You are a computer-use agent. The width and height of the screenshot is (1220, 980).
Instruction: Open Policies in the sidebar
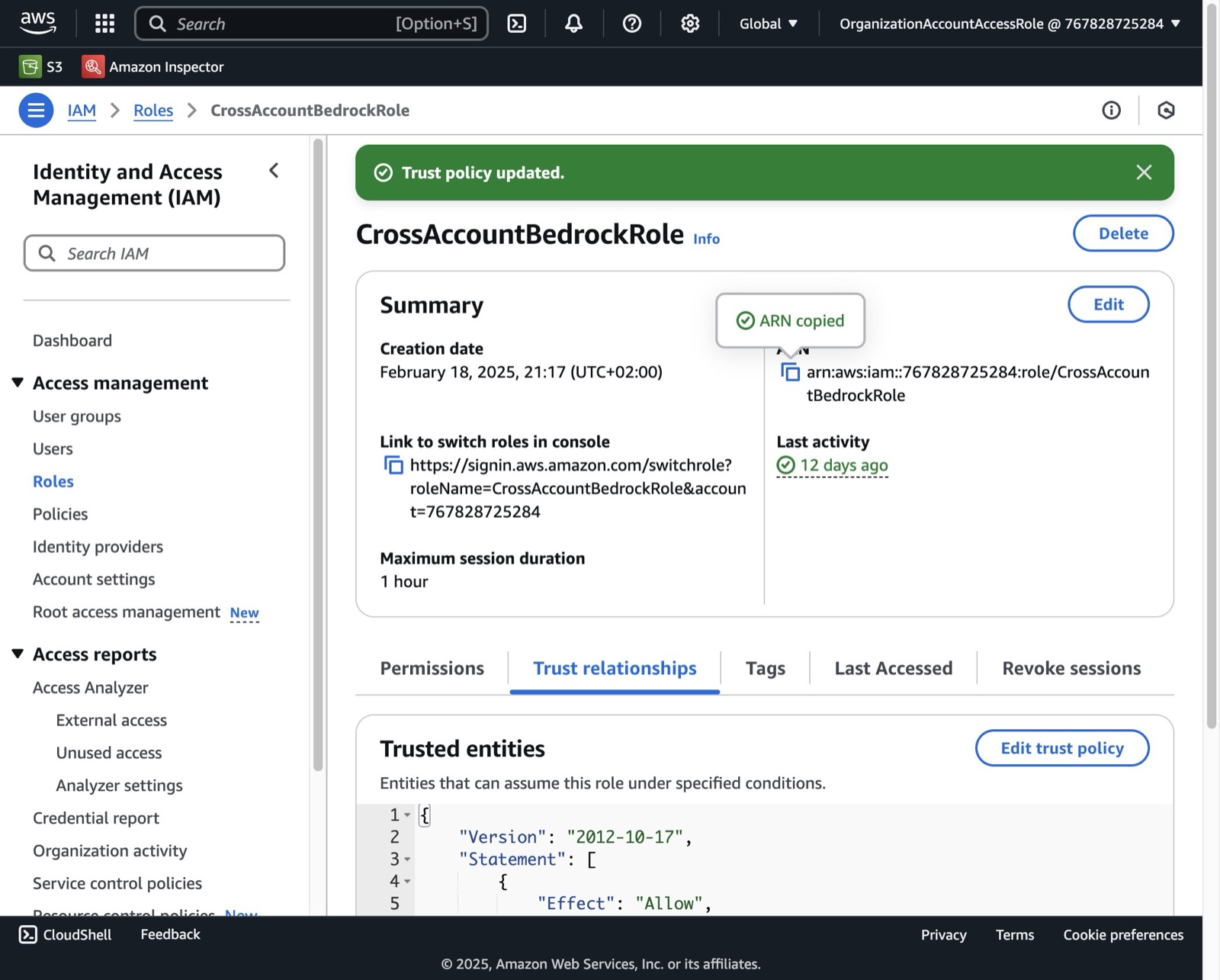[x=60, y=514]
